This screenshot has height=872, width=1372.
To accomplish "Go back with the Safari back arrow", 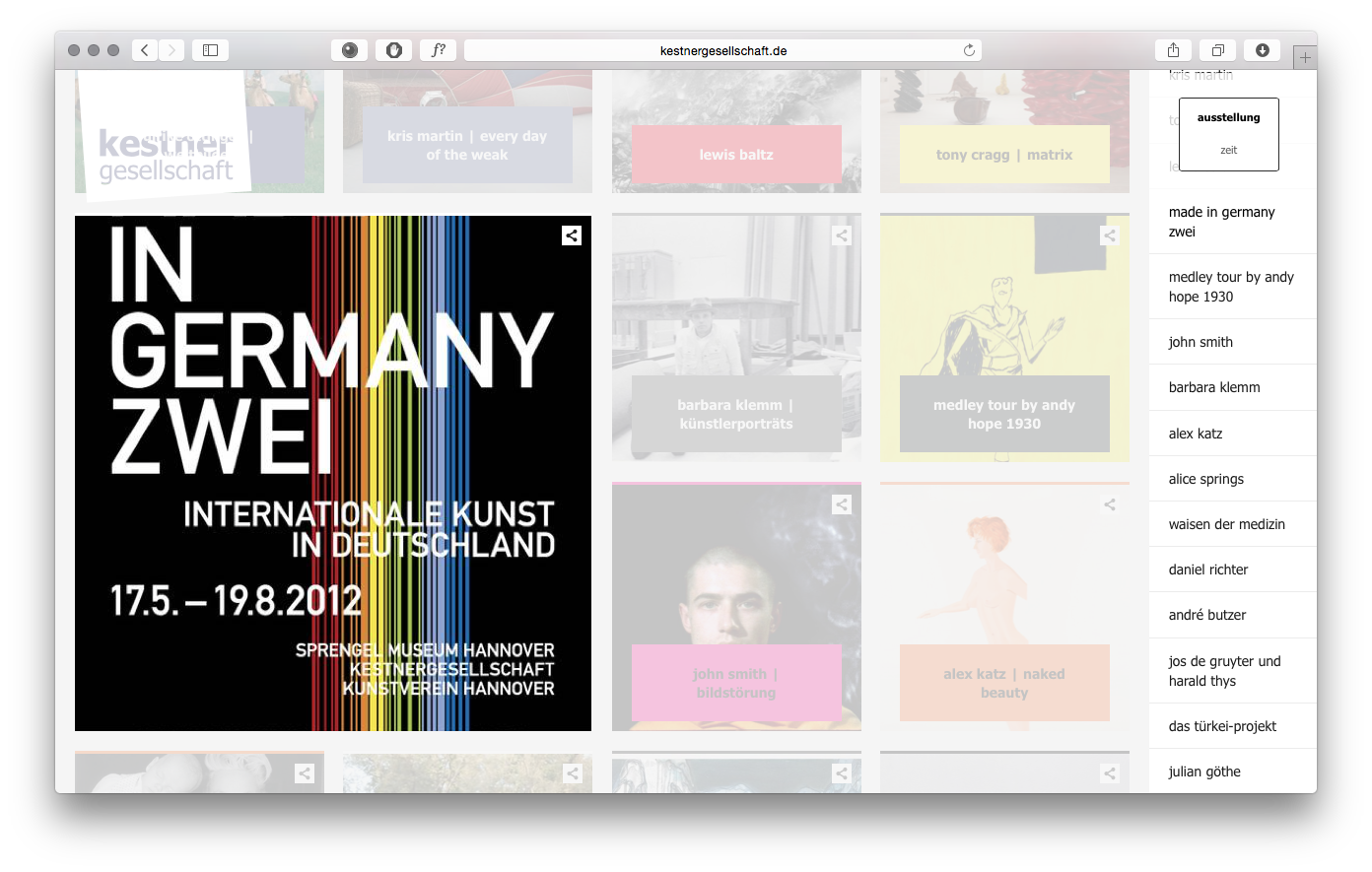I will tap(145, 50).
